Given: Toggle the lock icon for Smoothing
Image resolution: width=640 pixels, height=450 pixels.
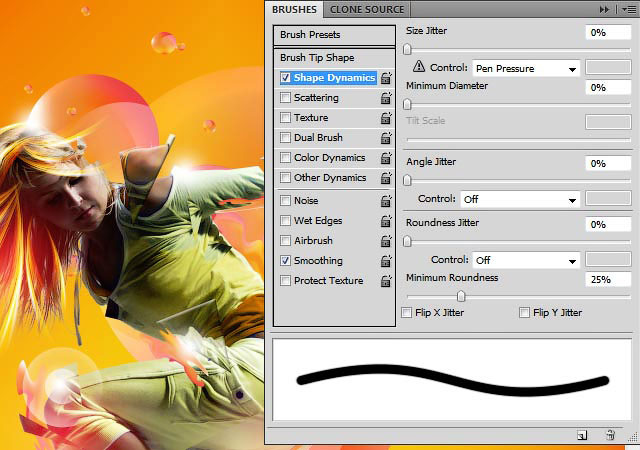Looking at the screenshot, I should point(386,261).
